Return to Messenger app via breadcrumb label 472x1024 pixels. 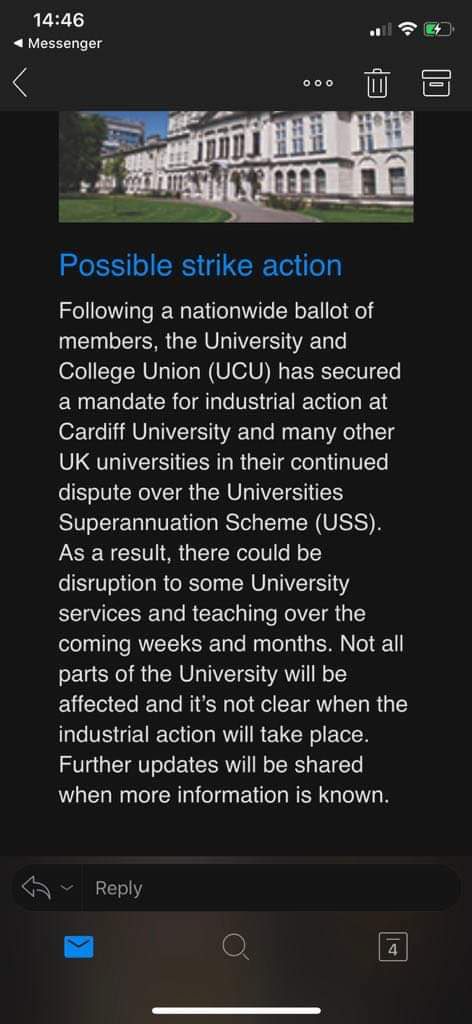65,44
